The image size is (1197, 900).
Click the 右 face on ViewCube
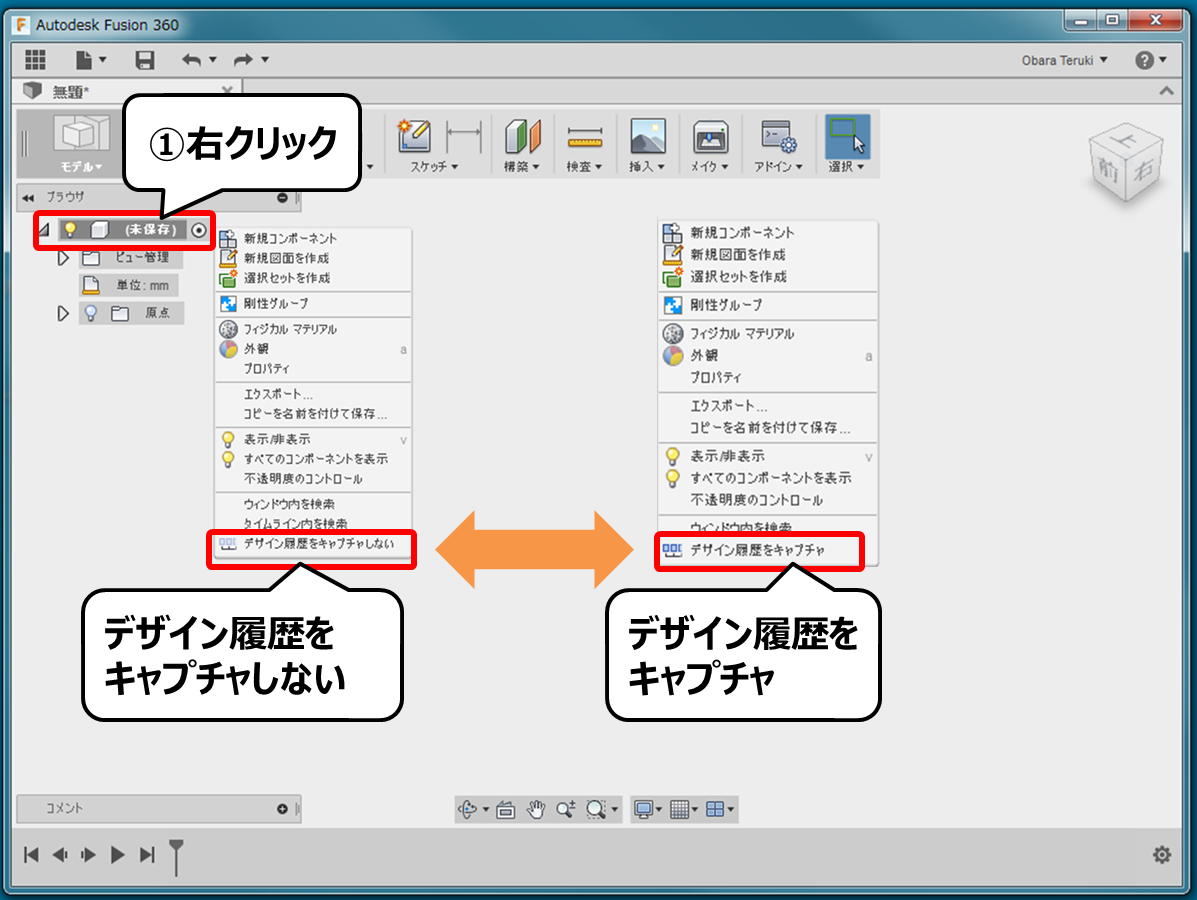coord(1143,169)
